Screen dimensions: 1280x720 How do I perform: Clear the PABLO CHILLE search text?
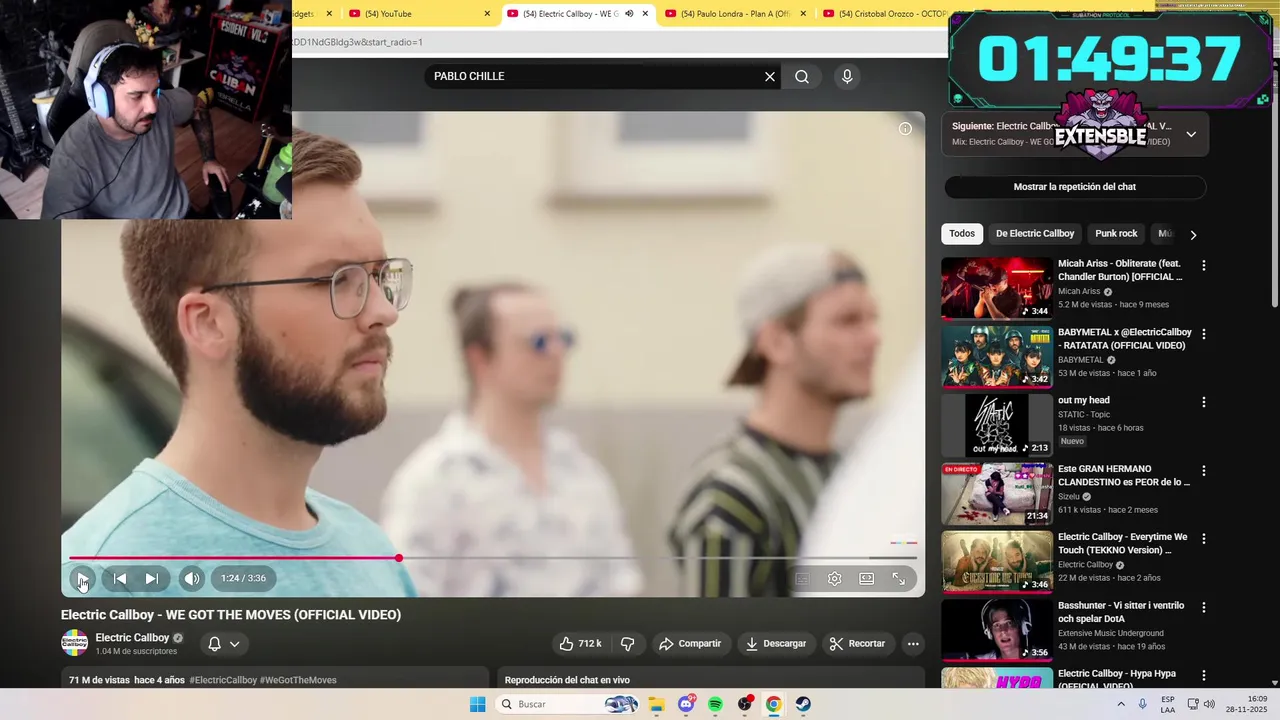[x=770, y=76]
